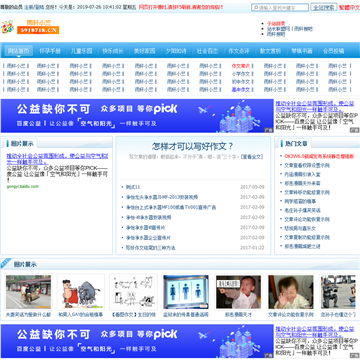Select 散文赏析 in the nav bar
The image size is (360, 360).
pos(270,51)
